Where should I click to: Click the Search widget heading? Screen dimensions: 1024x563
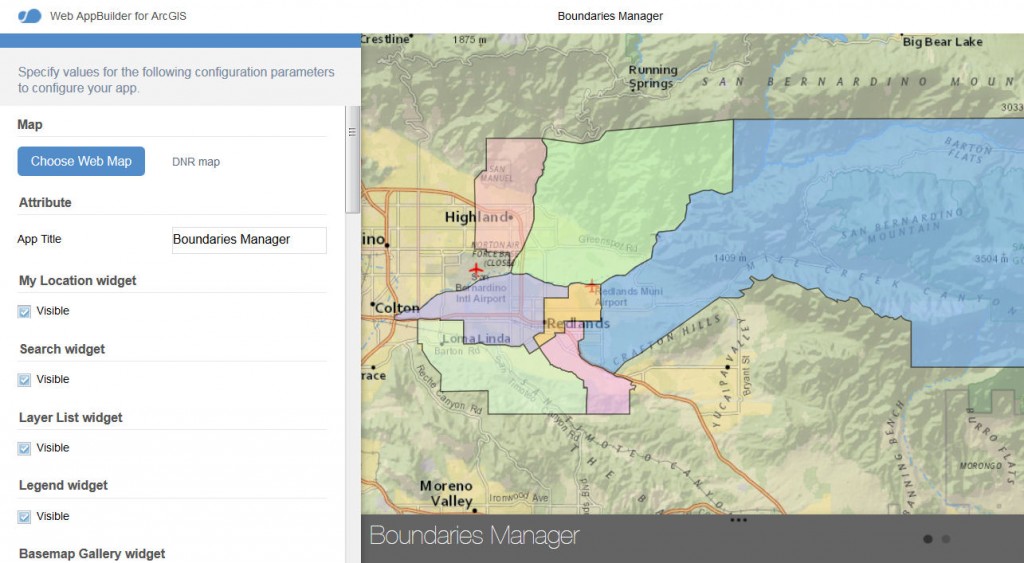(62, 349)
